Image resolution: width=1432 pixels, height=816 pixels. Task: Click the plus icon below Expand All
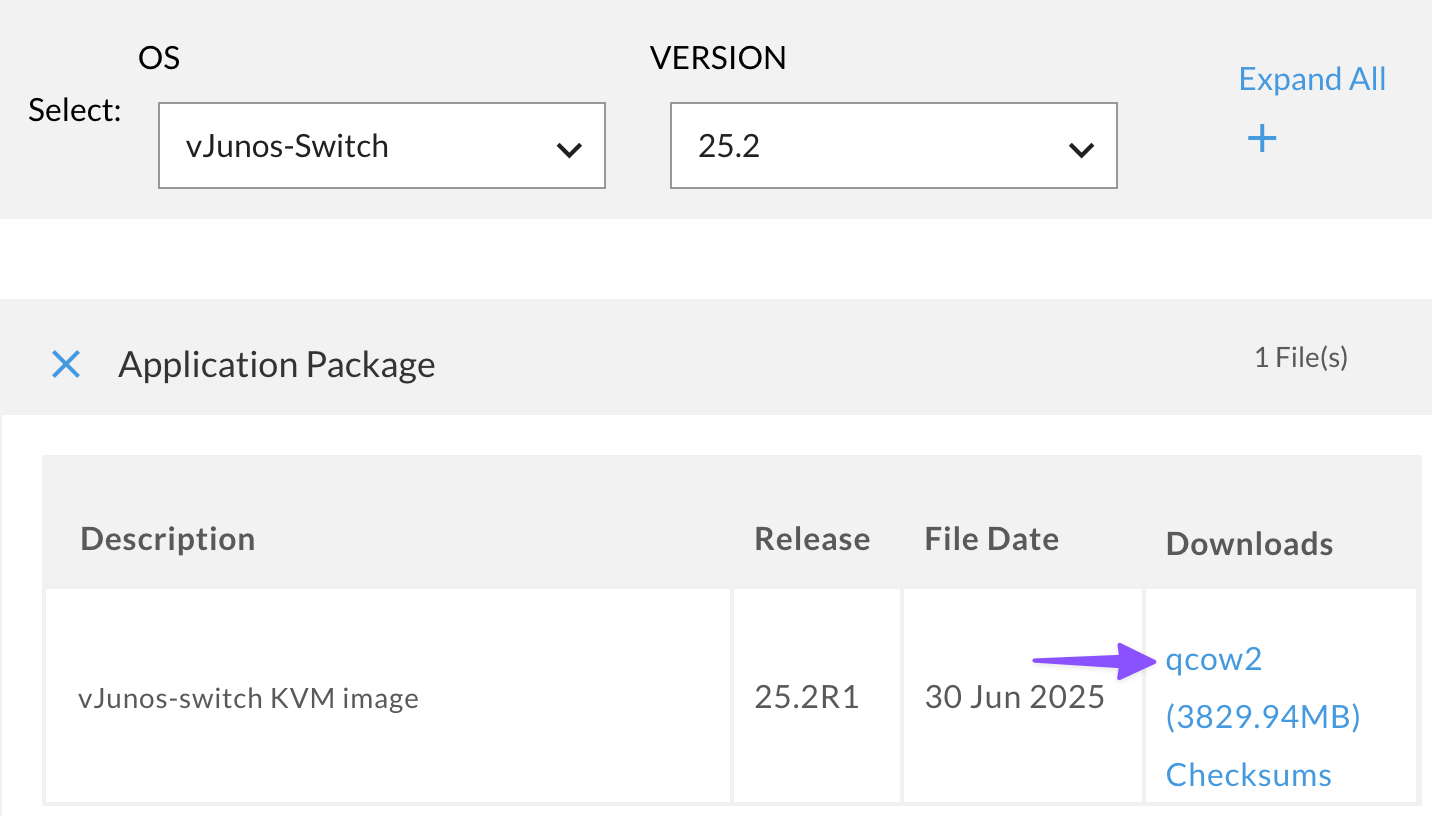(x=1261, y=139)
